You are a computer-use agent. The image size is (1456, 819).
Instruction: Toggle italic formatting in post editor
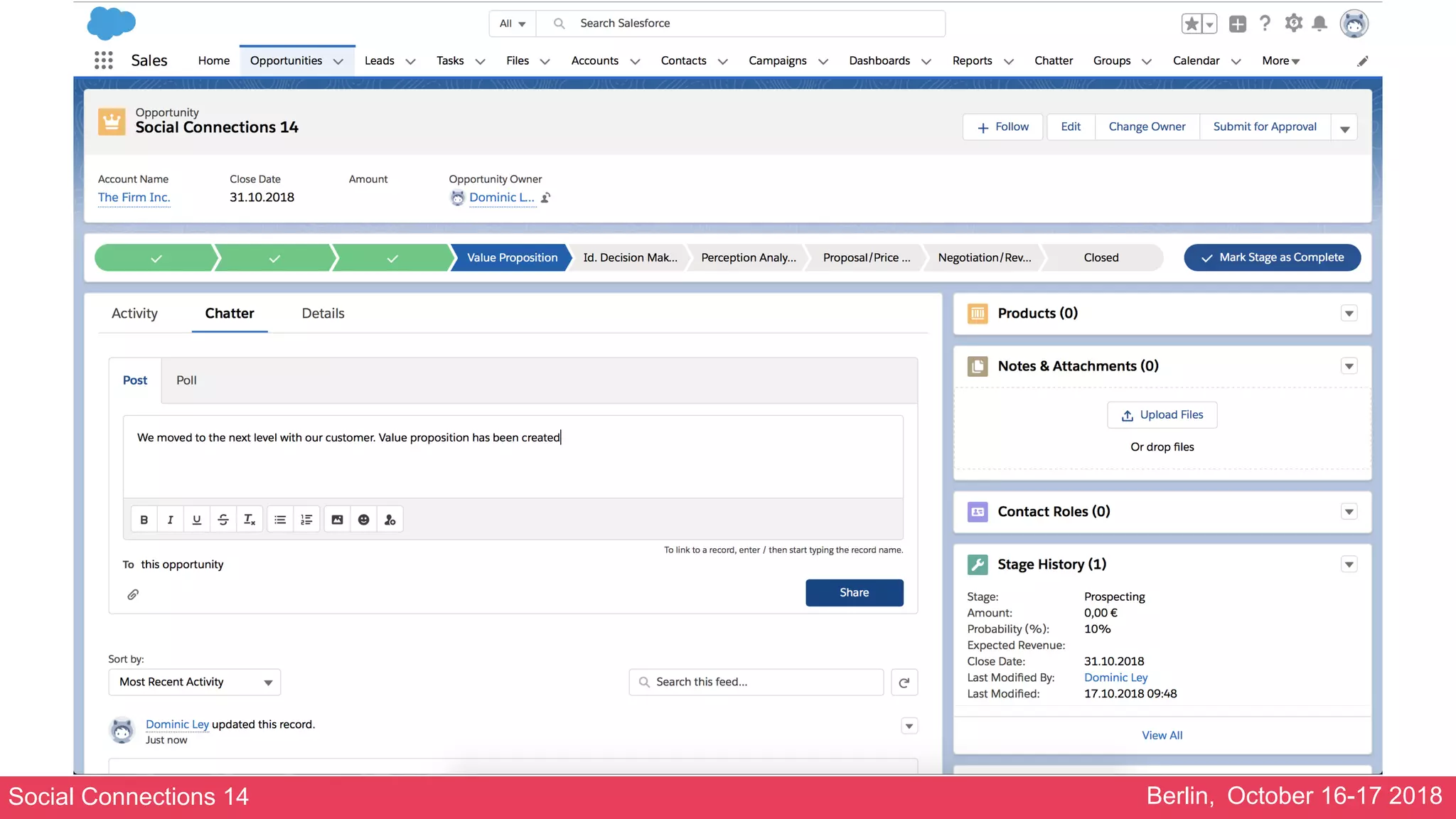[x=171, y=520]
